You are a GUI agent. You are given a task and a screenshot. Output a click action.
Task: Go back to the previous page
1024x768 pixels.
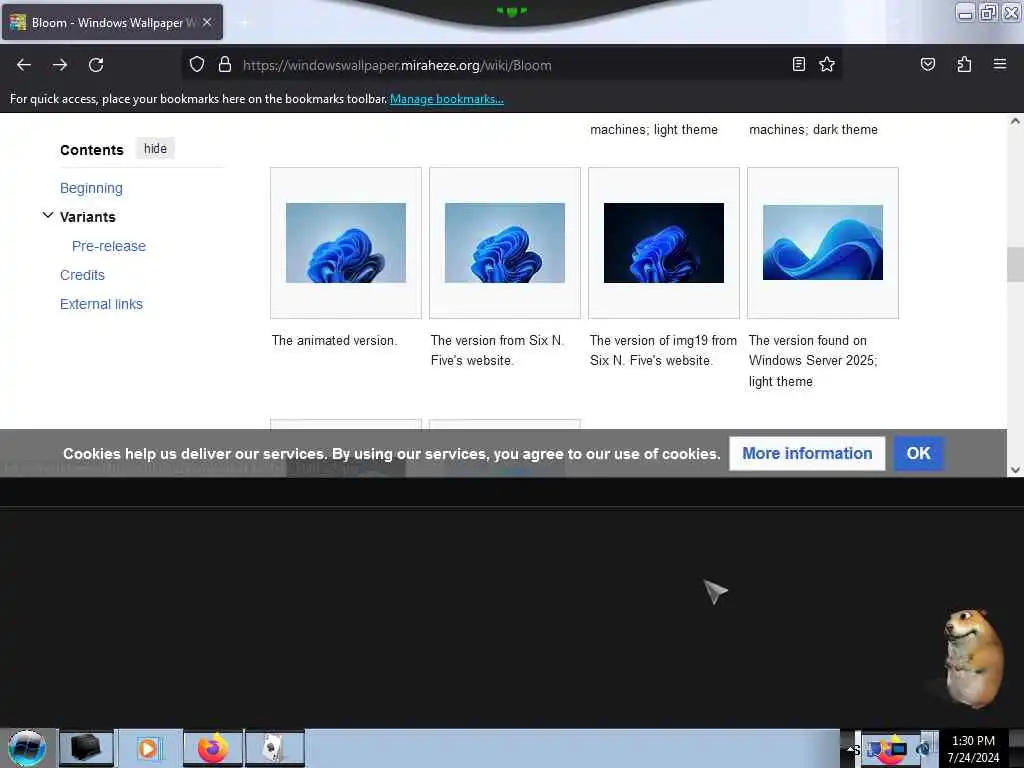(24, 65)
